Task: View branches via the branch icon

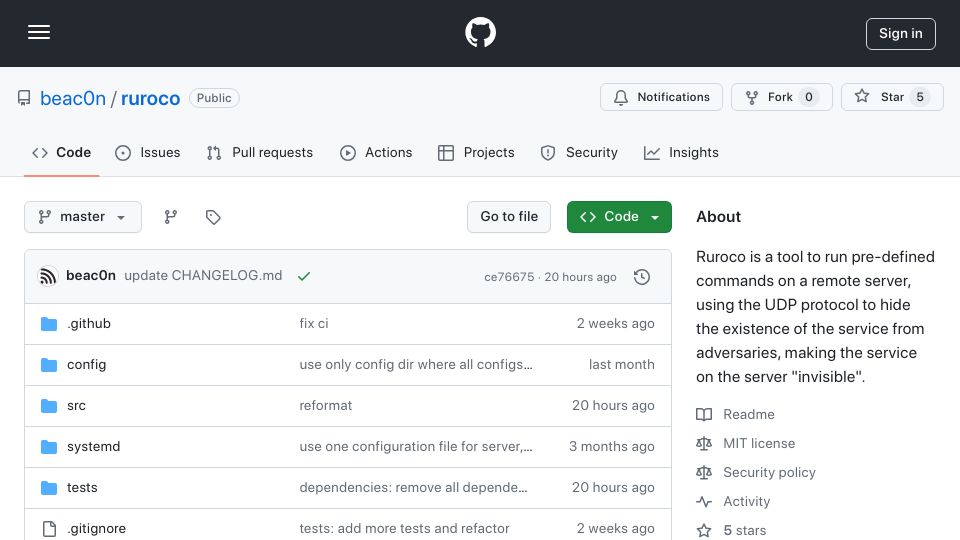Action: [x=171, y=217]
